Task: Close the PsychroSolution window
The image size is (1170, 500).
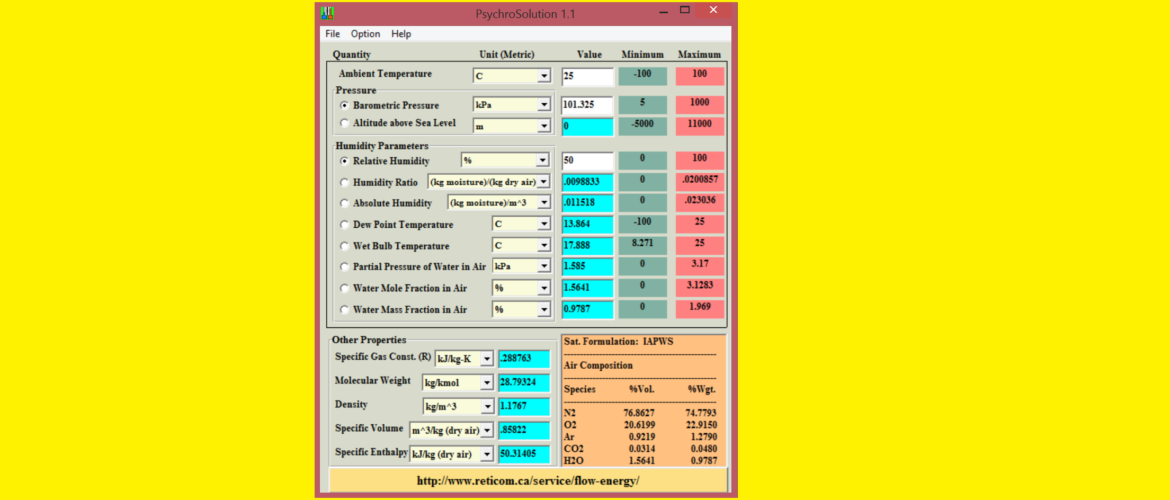Action: [x=713, y=10]
